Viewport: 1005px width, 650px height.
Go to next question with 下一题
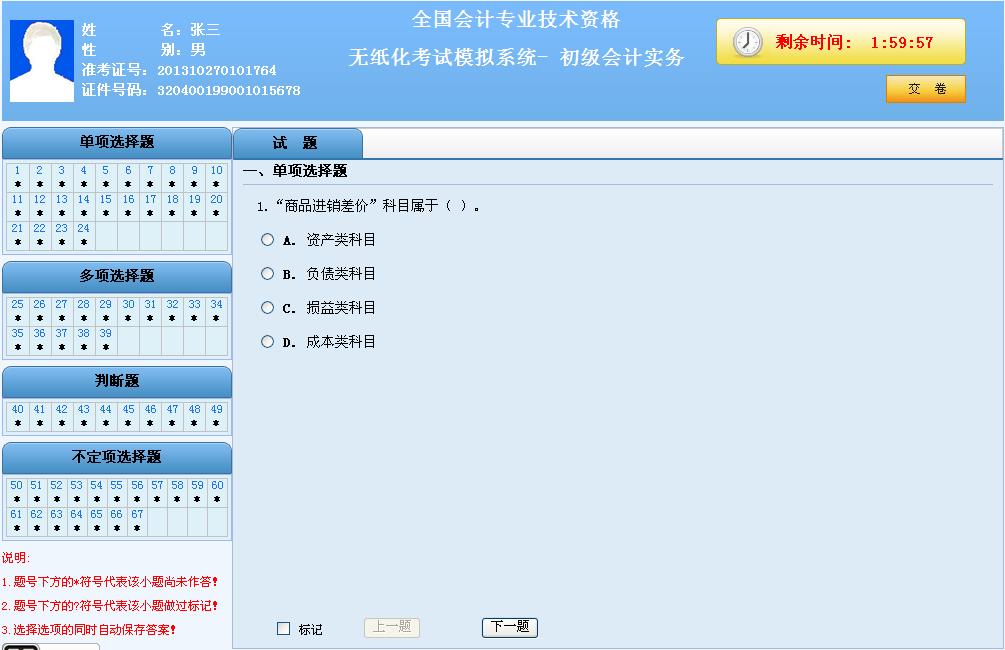coord(509,627)
